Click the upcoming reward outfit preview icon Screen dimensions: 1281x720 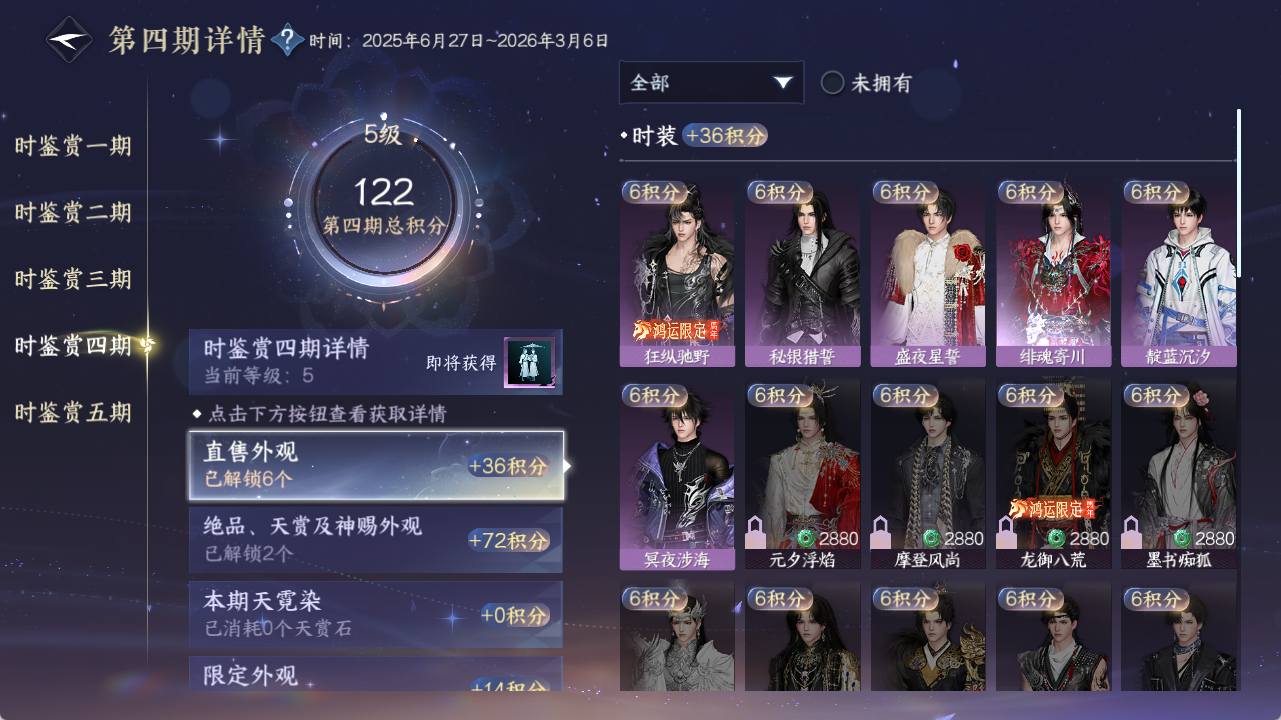point(529,362)
